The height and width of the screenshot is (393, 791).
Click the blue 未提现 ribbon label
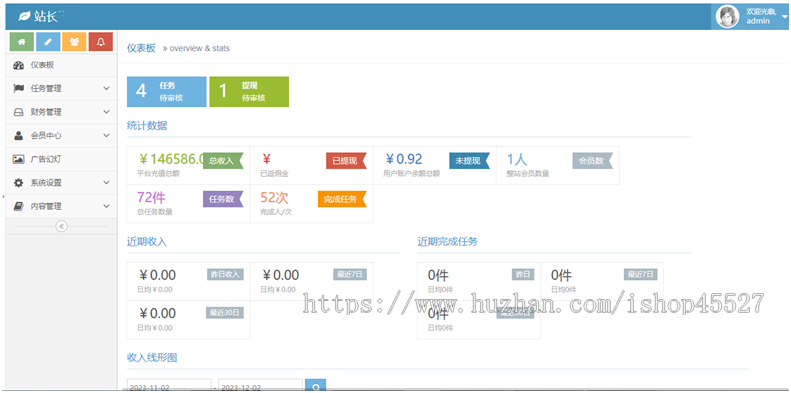point(469,161)
